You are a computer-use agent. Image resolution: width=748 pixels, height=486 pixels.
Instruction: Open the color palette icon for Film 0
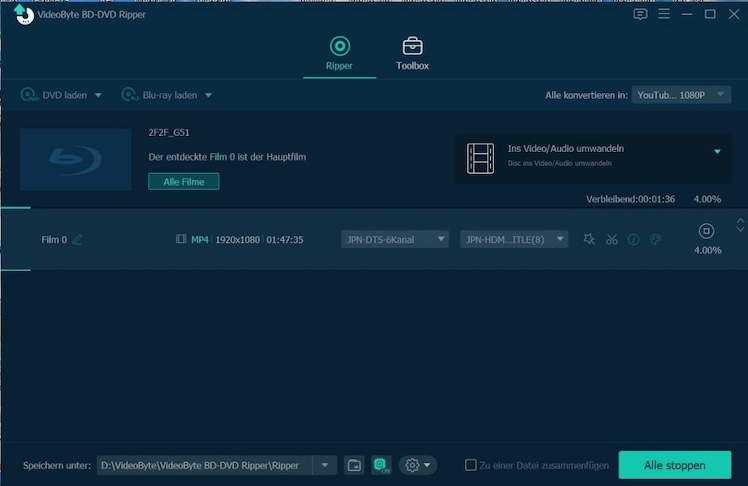tap(656, 239)
